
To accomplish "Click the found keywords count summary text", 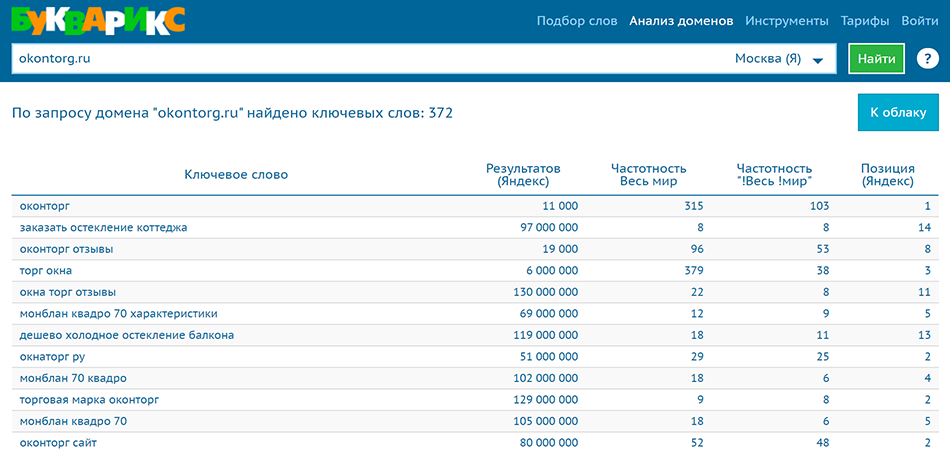I will pos(232,113).
